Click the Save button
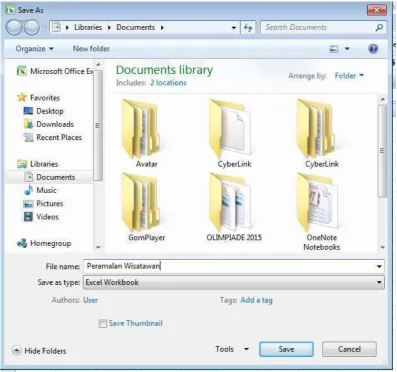 click(x=286, y=349)
